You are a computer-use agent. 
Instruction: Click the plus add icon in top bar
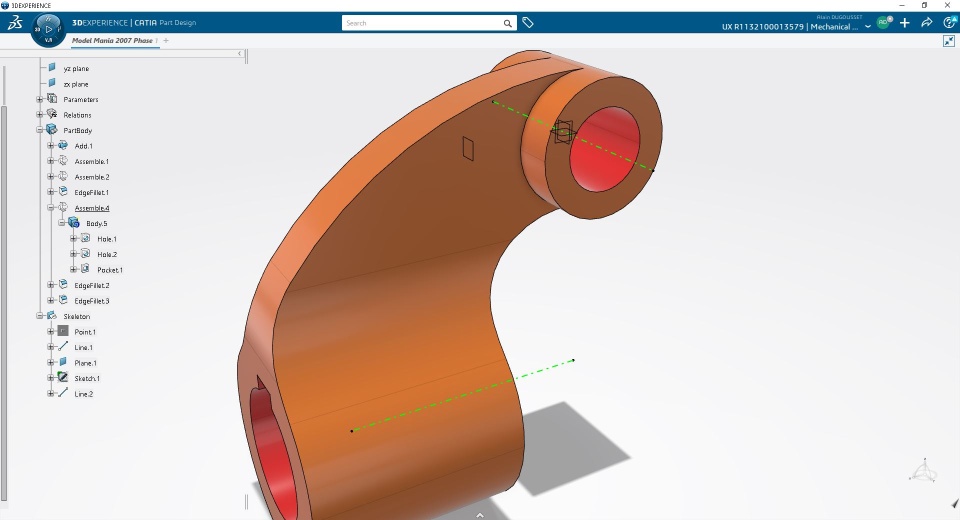[x=905, y=23]
